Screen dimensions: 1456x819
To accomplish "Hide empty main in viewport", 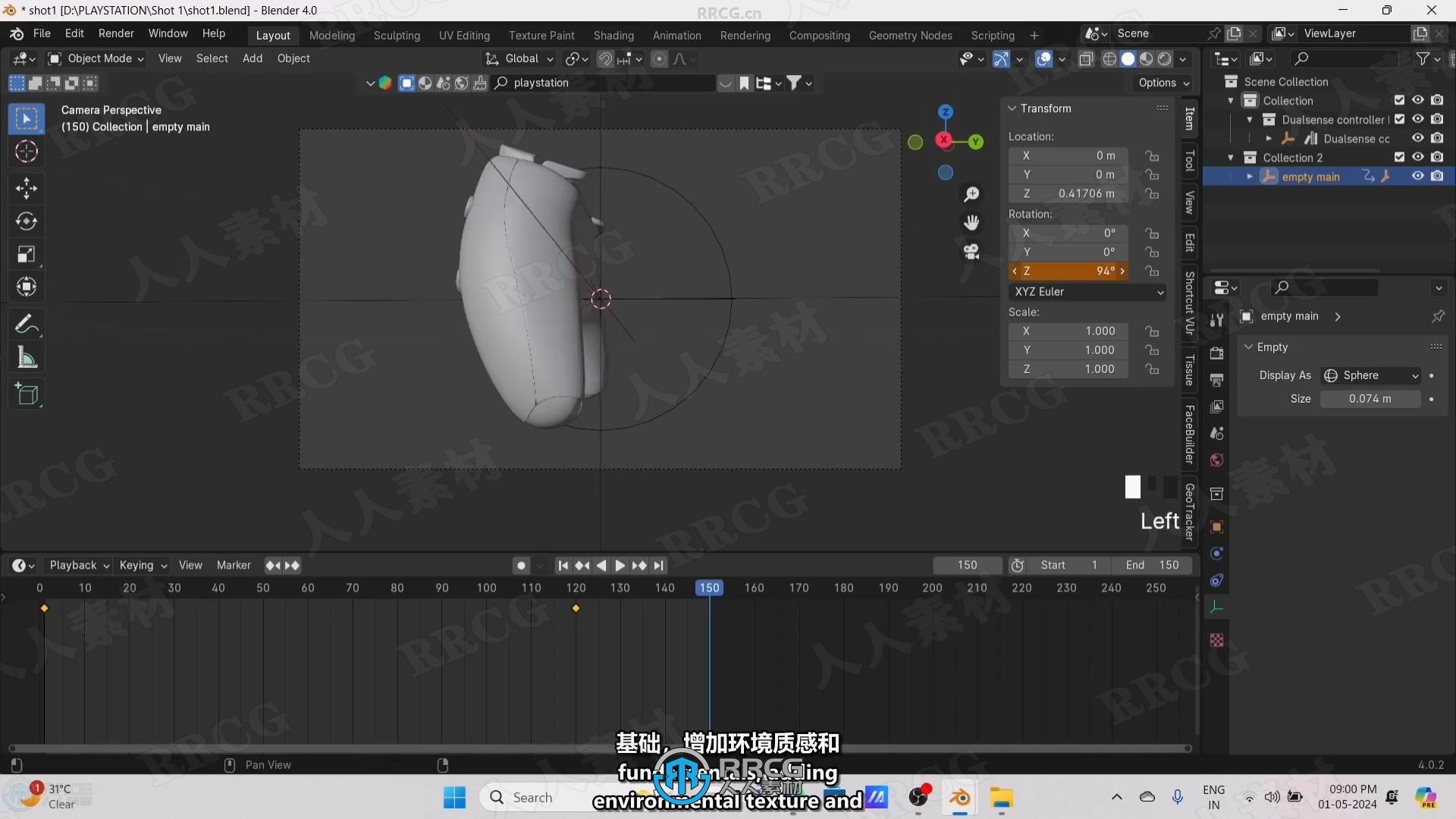I will 1418,176.
